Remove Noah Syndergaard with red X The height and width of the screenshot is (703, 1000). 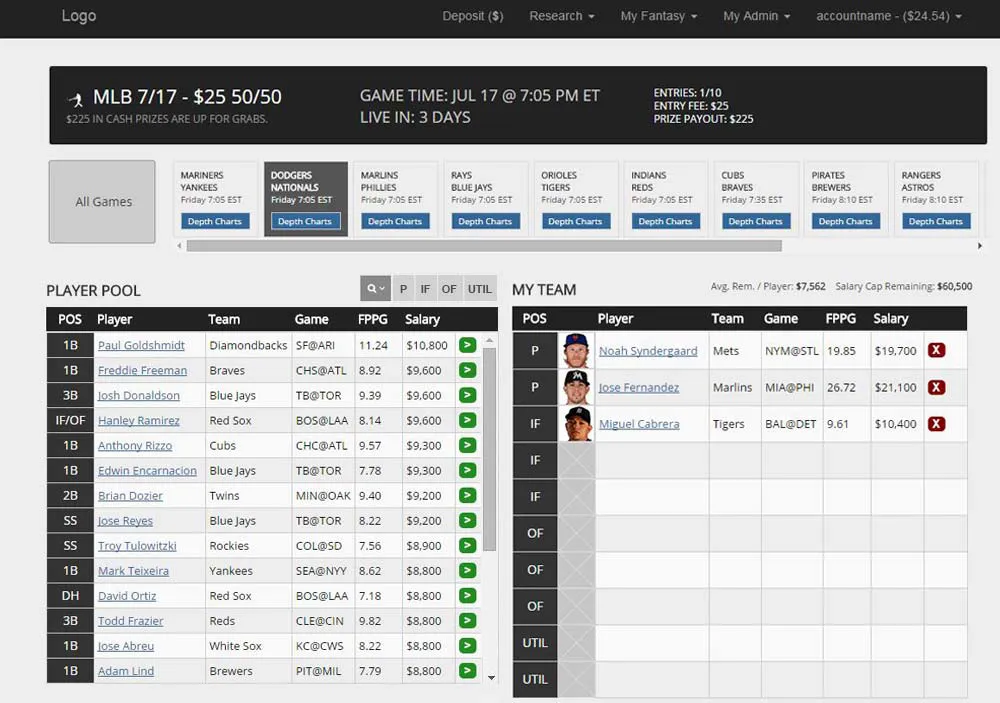pyautogui.click(x=936, y=350)
